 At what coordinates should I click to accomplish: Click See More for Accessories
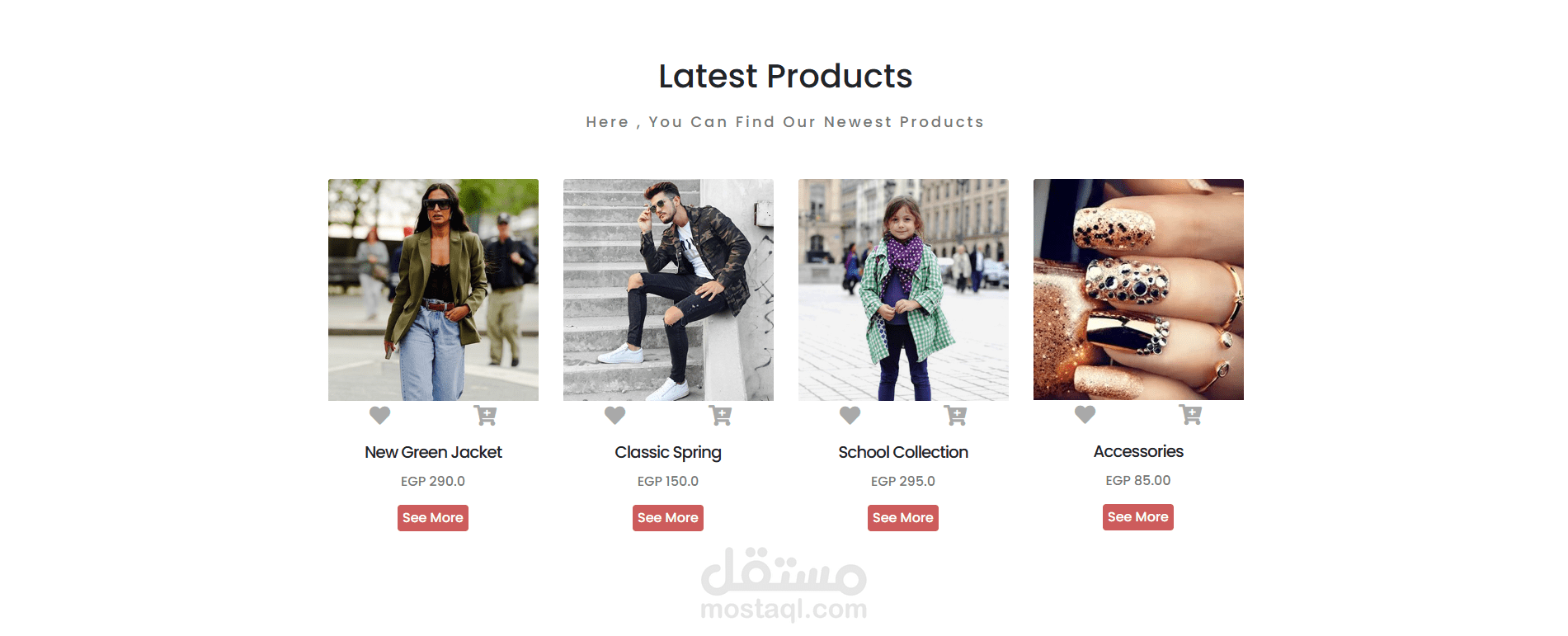click(1138, 517)
